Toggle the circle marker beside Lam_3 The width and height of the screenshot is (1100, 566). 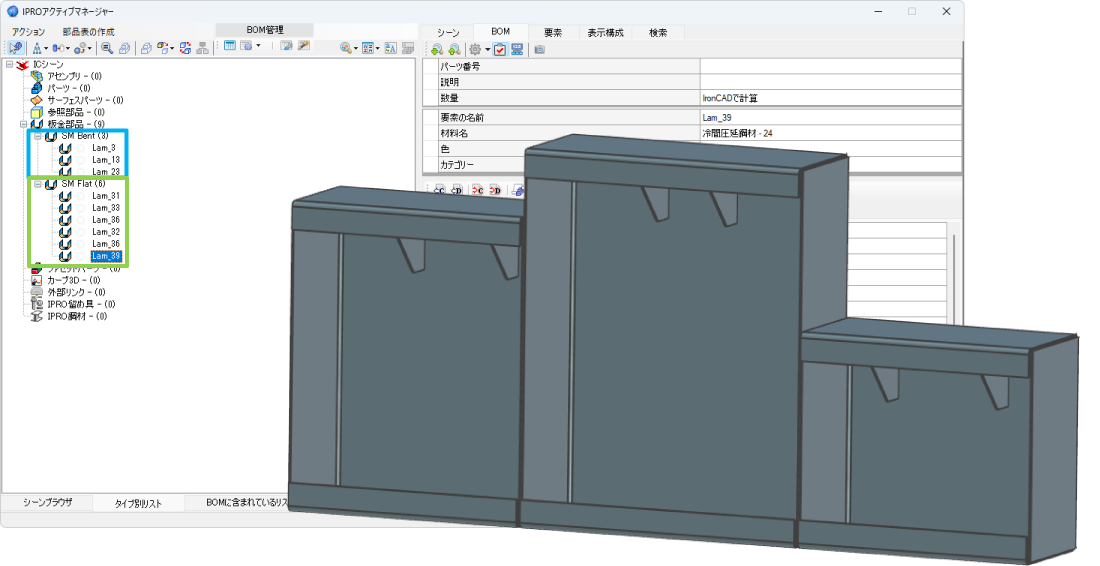[80, 149]
